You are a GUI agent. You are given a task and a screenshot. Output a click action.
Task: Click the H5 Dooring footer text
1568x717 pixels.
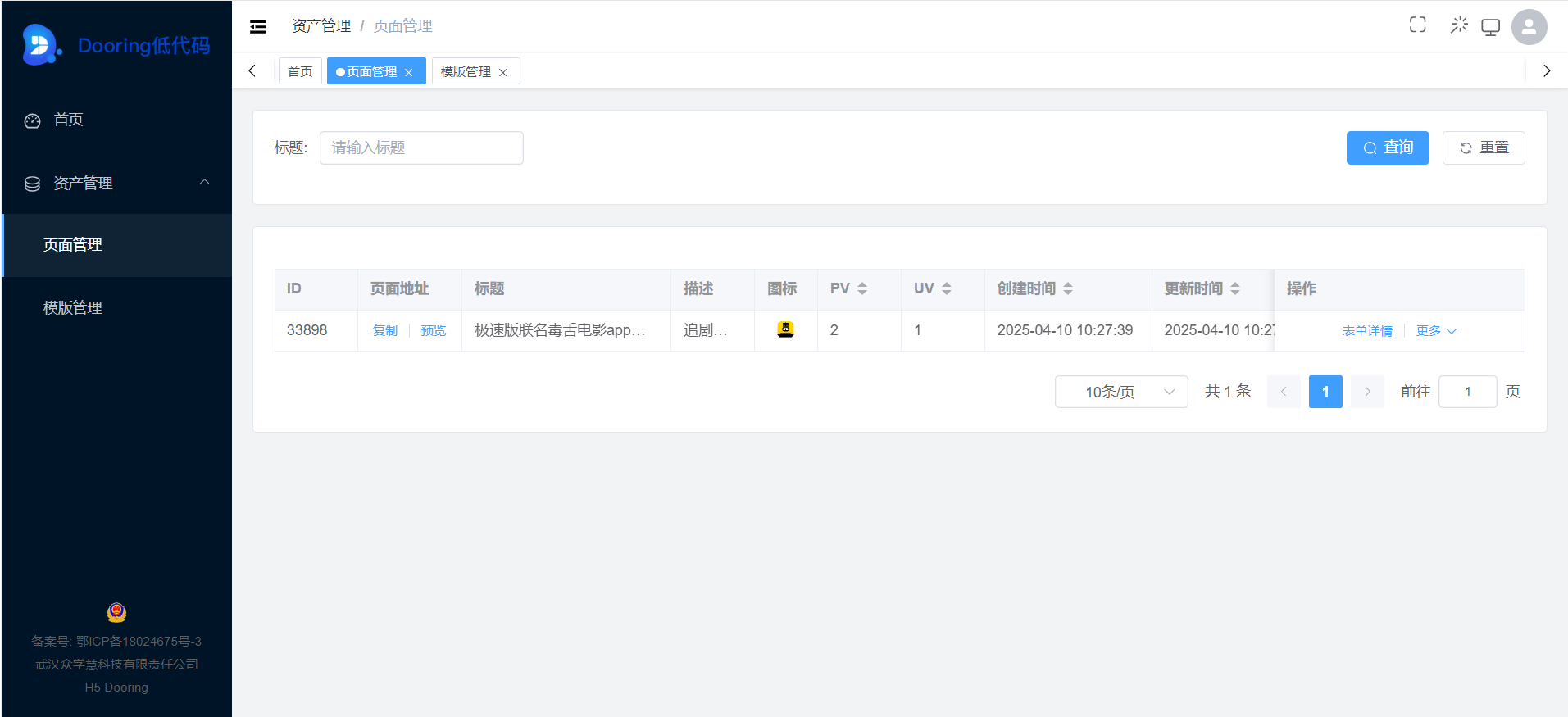[x=116, y=688]
